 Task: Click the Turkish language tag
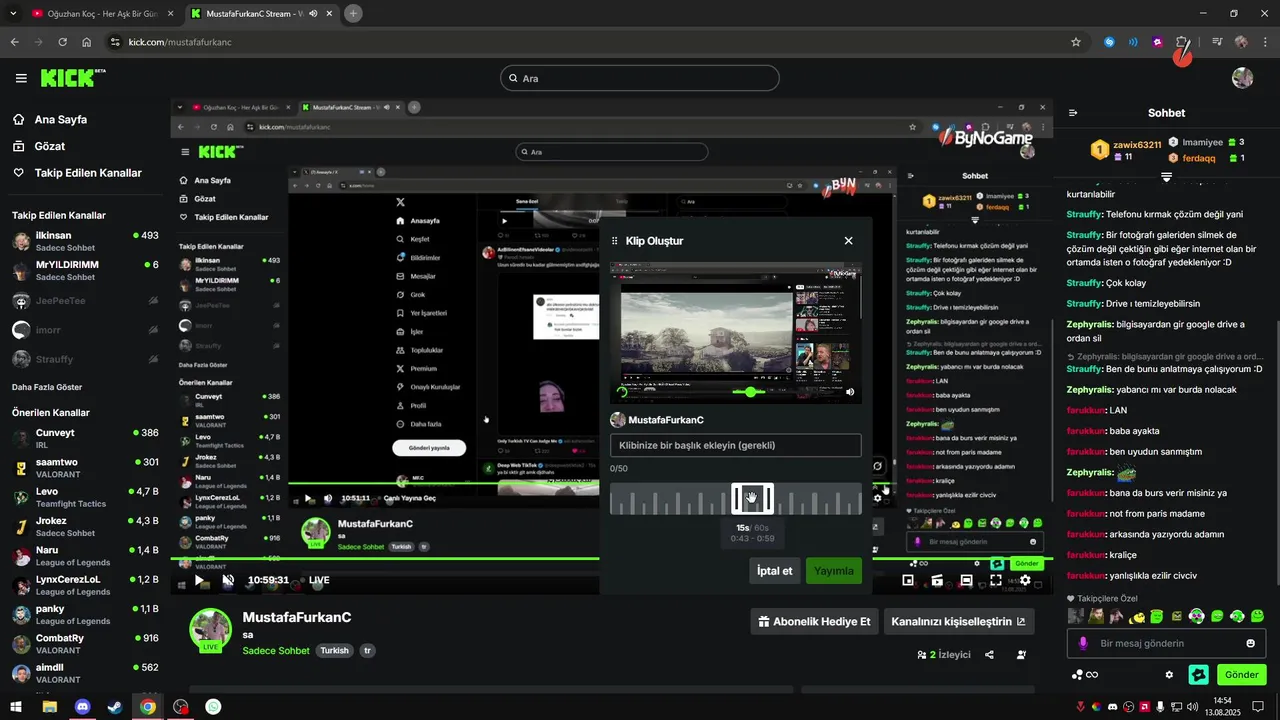[x=334, y=651]
